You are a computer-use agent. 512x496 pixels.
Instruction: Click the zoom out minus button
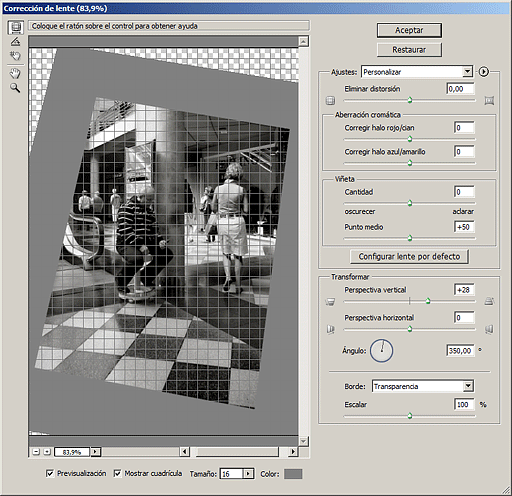[x=36, y=452]
